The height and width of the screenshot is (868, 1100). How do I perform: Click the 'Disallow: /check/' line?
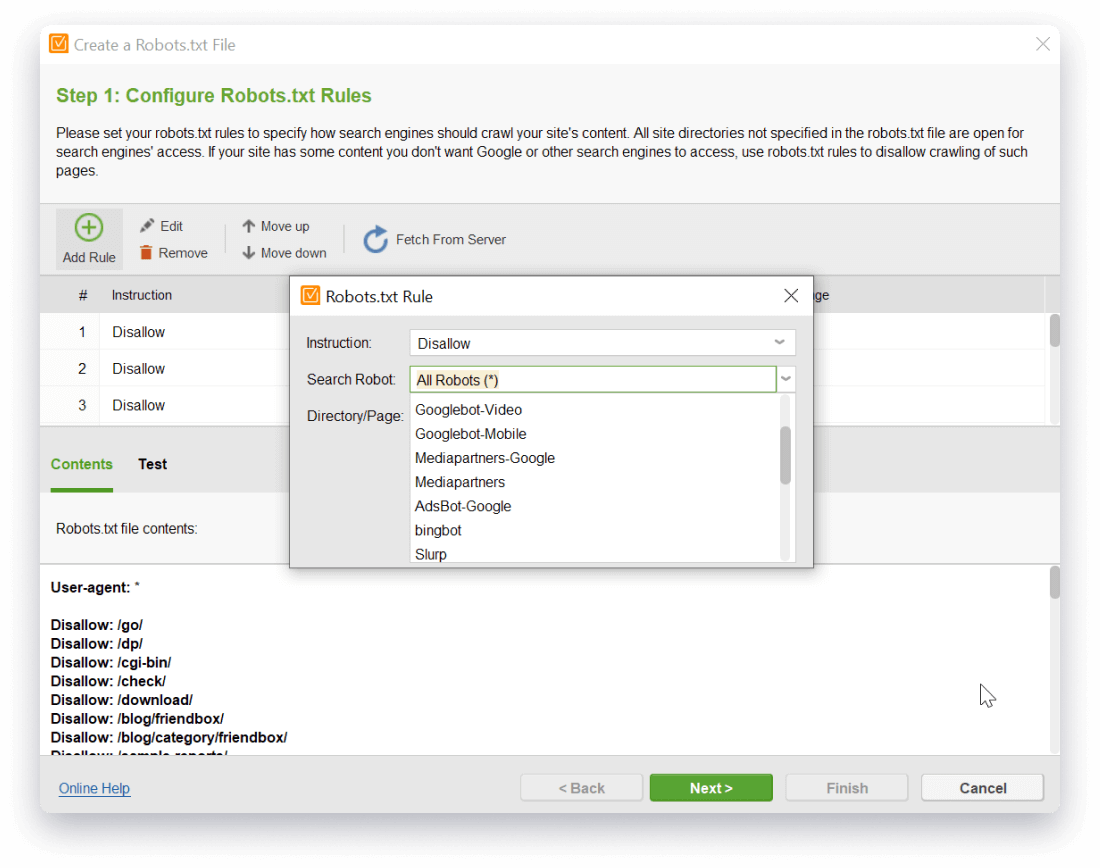coord(108,681)
